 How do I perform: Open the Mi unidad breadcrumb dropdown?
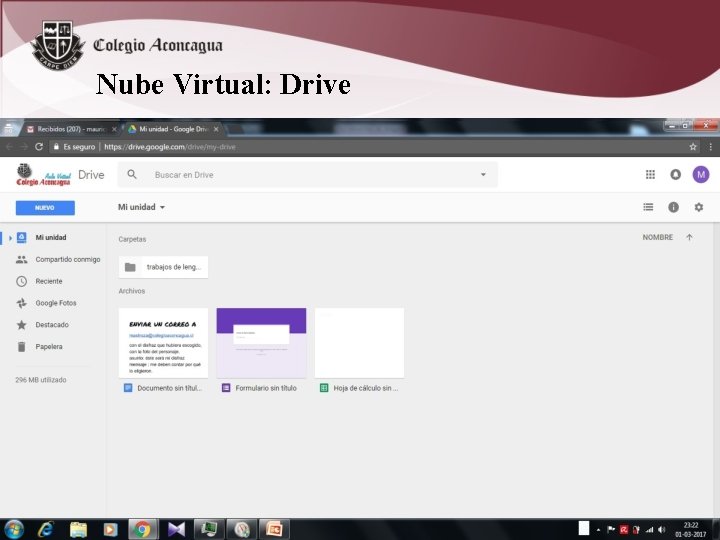tap(141, 207)
